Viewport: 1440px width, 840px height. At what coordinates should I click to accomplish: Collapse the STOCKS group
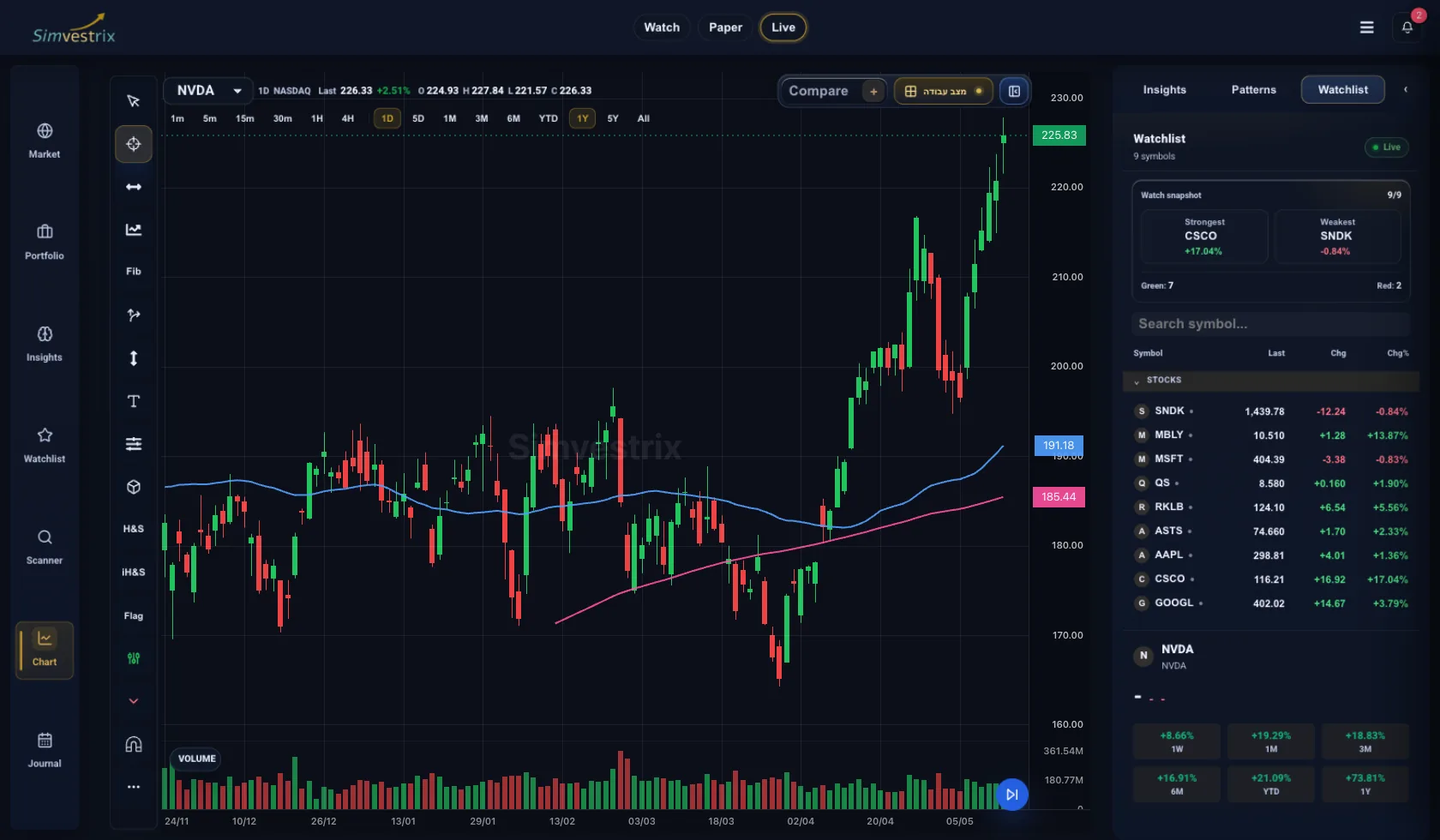[1270, 380]
